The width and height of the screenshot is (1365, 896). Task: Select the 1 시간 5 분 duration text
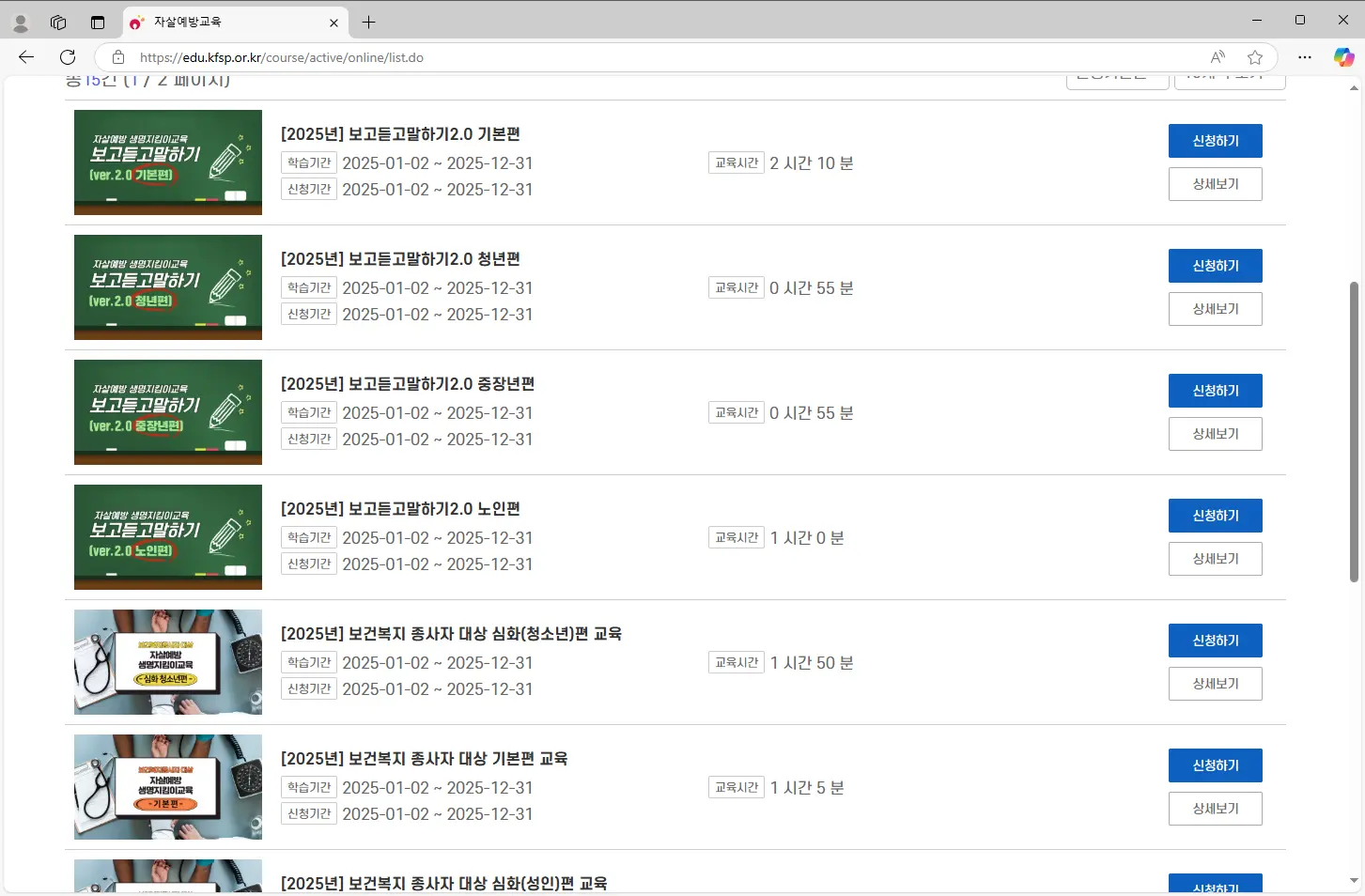click(807, 788)
